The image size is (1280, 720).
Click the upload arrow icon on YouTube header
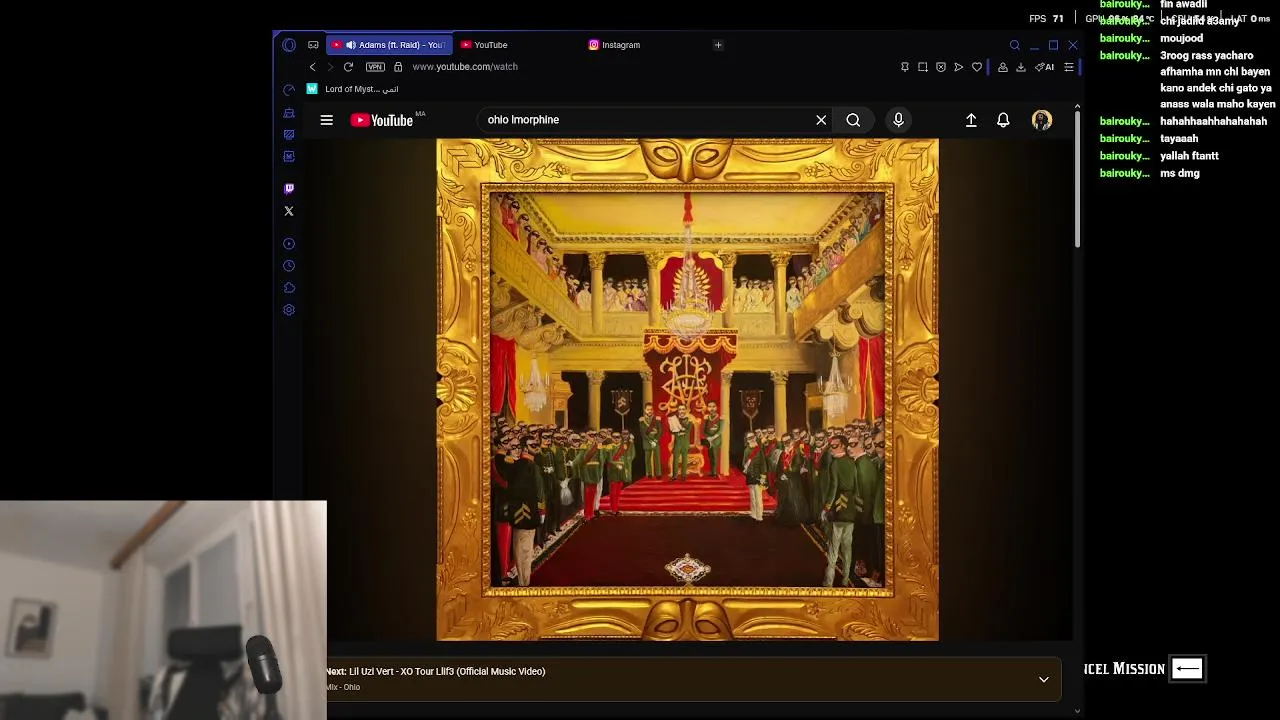[971, 120]
